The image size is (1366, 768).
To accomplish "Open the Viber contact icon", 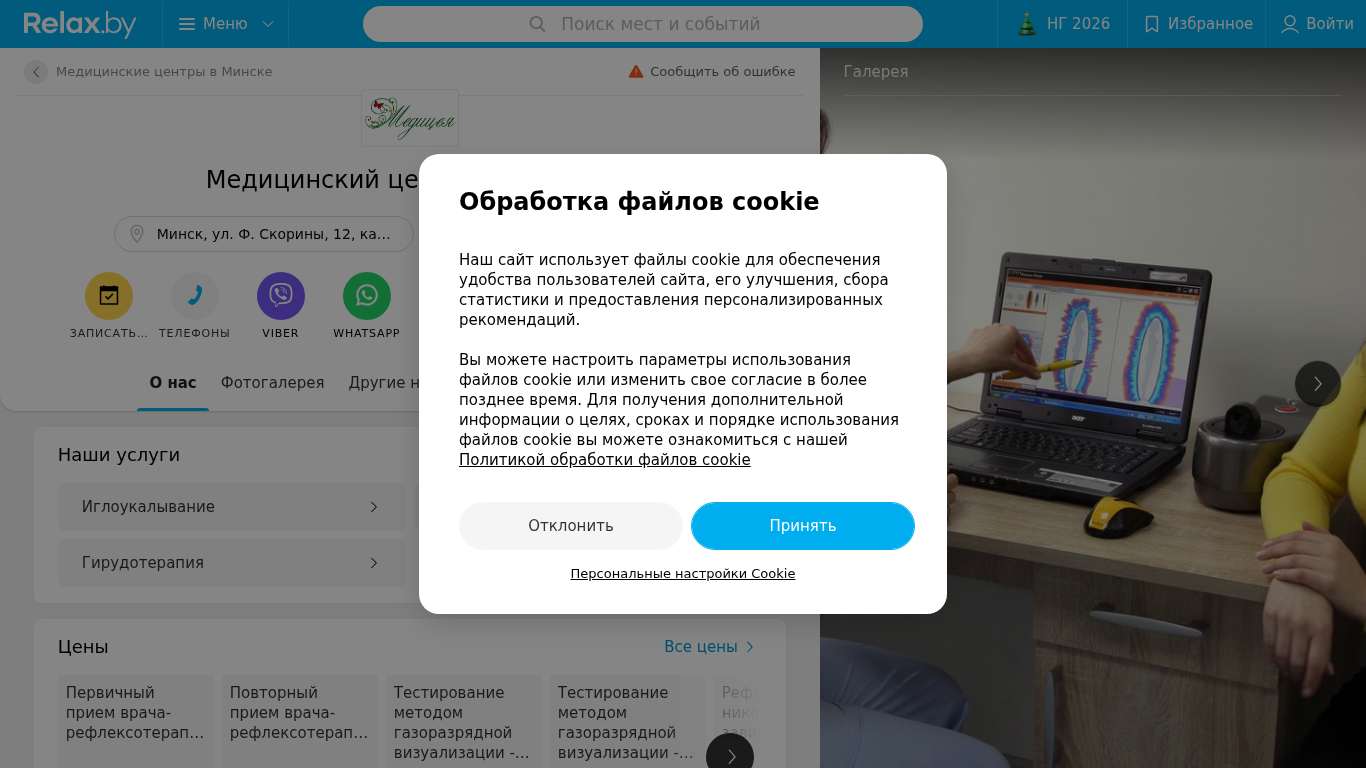I will (281, 296).
